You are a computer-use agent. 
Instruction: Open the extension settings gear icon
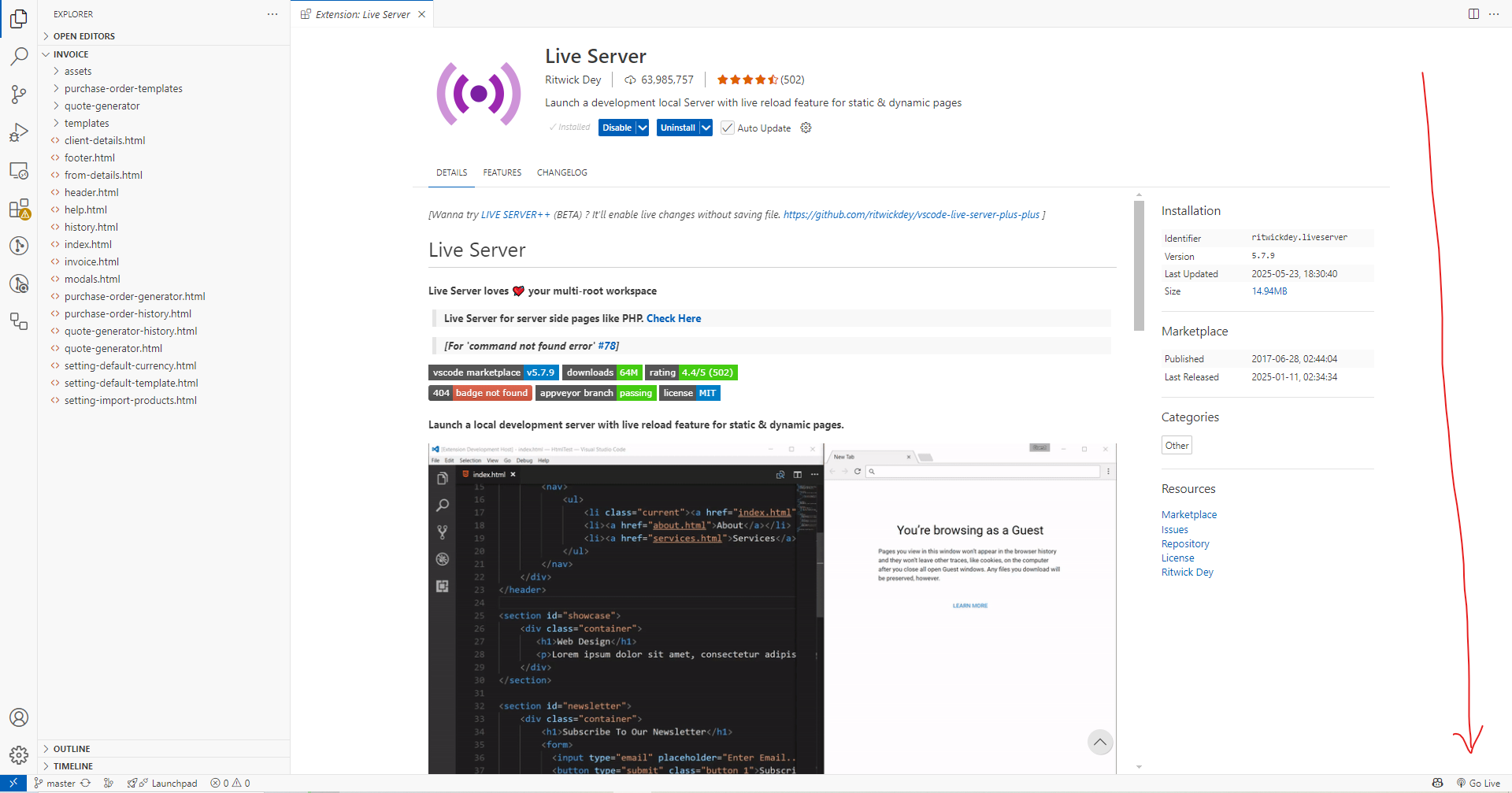coord(806,128)
